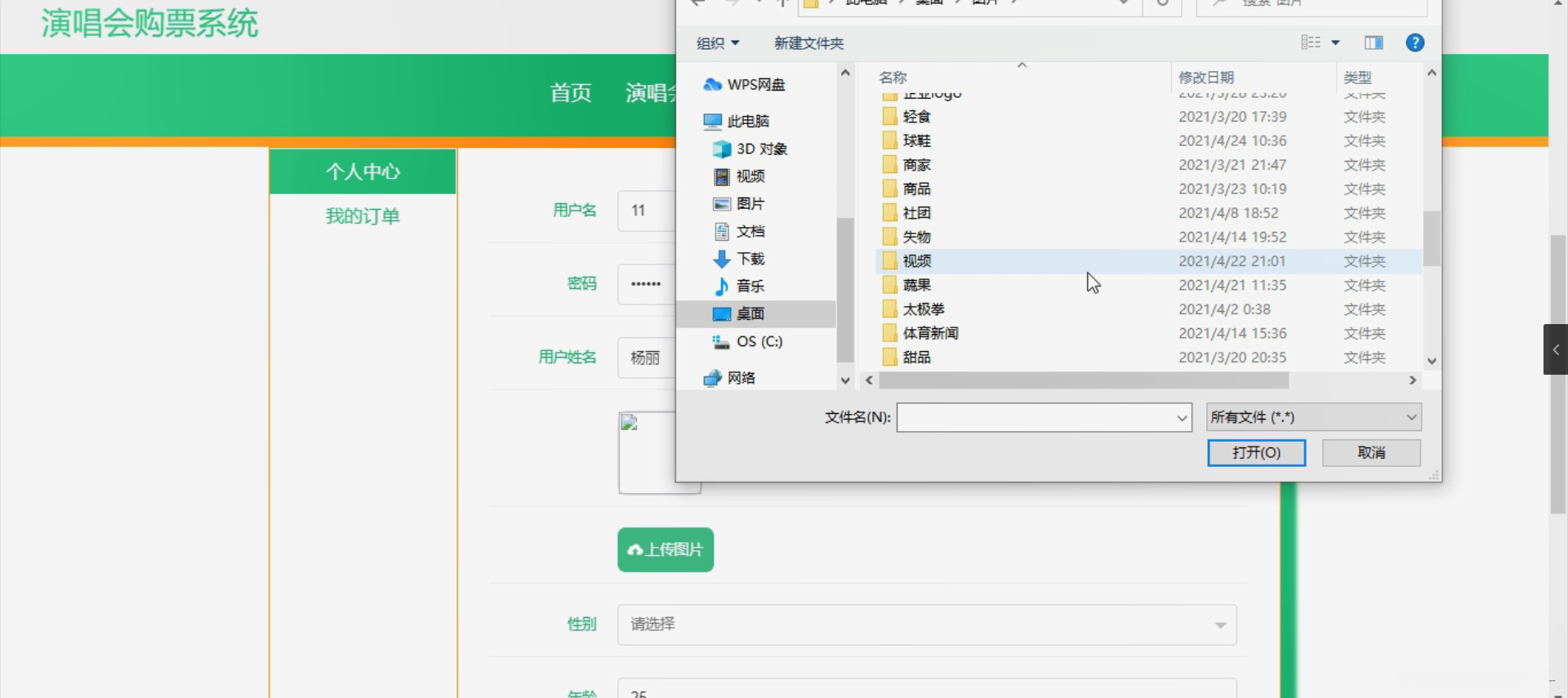Select the 视频 folder row in file list
This screenshot has height=698, width=1568.
point(1148,261)
